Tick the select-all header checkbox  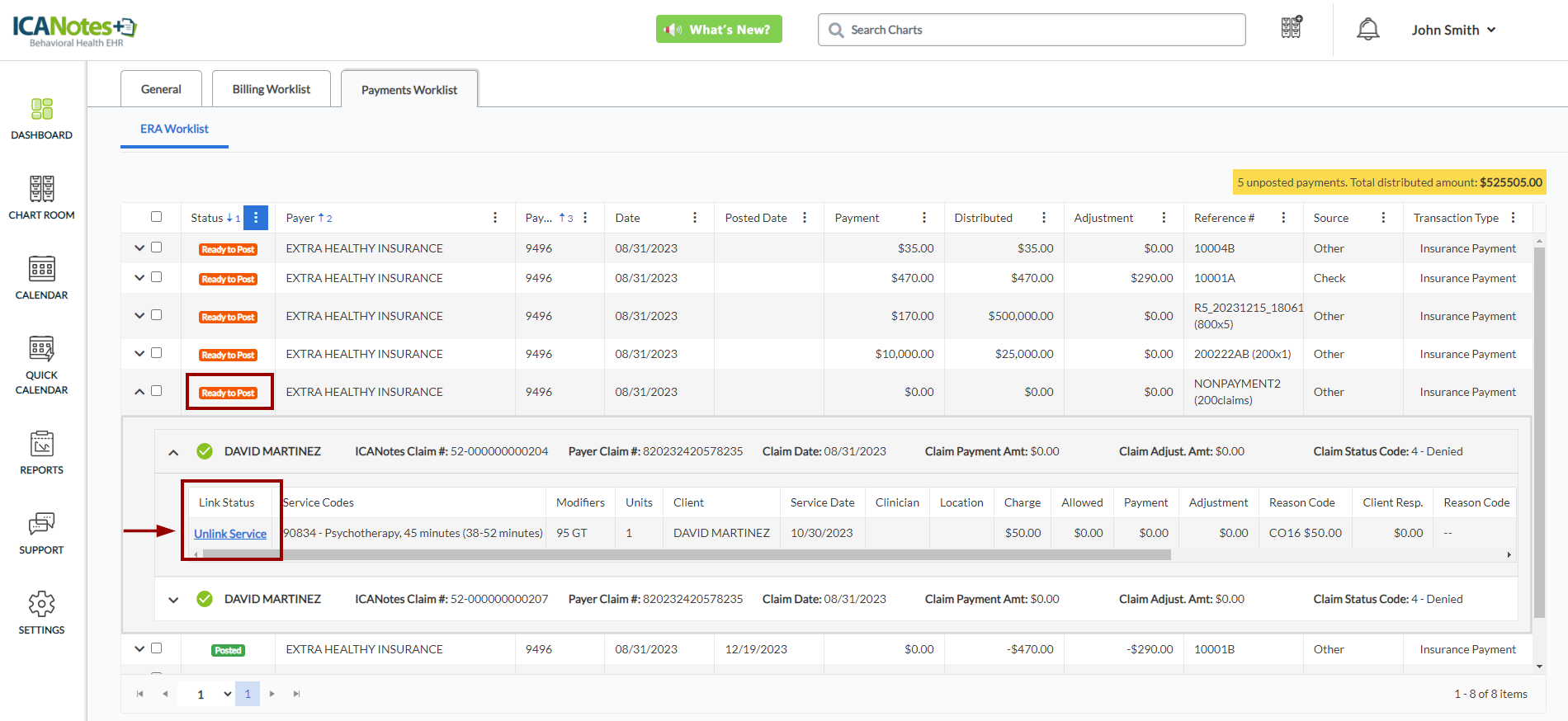tap(156, 217)
